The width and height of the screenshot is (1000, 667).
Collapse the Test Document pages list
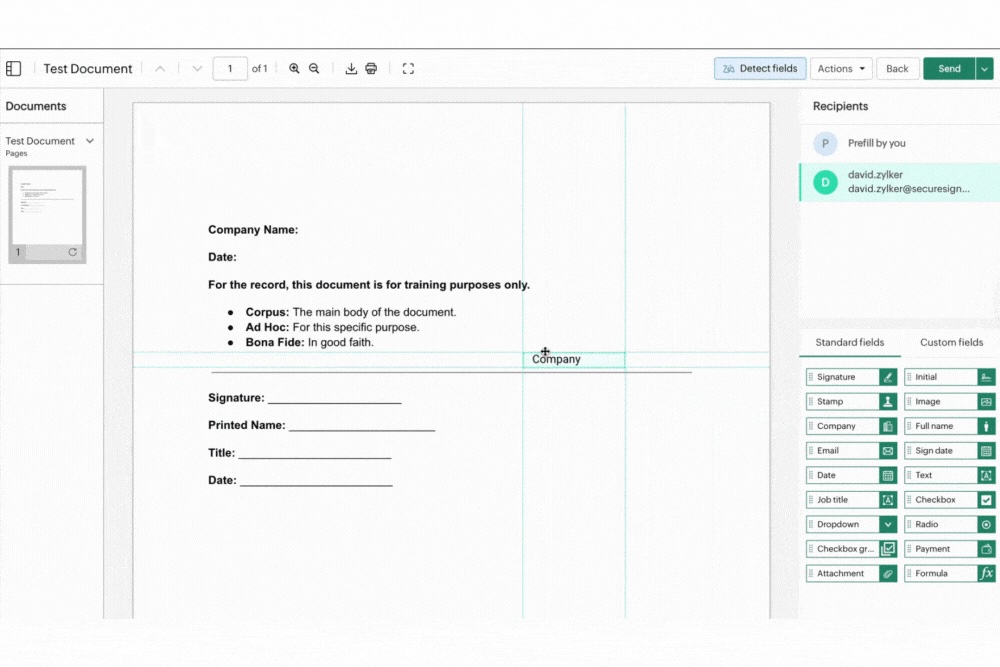(x=90, y=141)
